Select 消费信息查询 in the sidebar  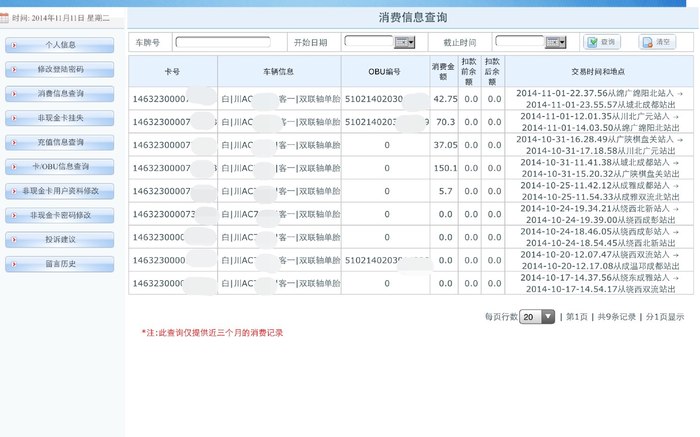pos(60,93)
